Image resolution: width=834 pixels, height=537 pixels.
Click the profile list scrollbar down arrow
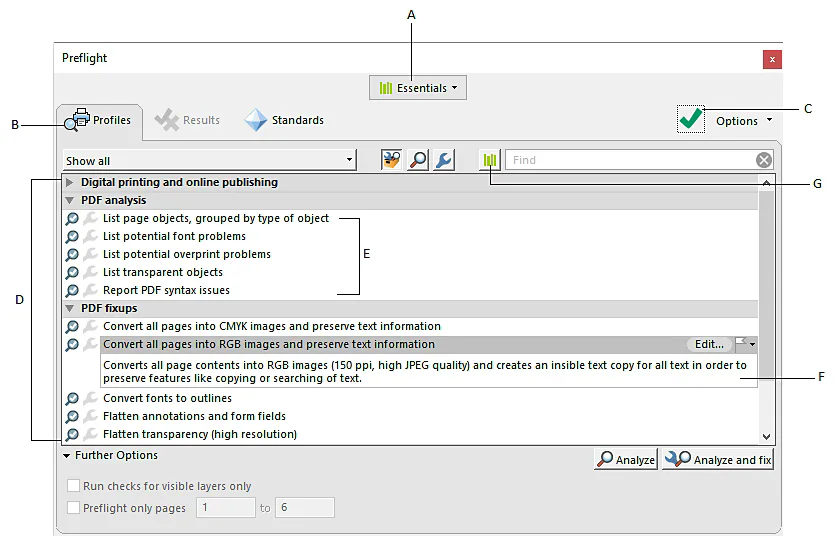766,437
